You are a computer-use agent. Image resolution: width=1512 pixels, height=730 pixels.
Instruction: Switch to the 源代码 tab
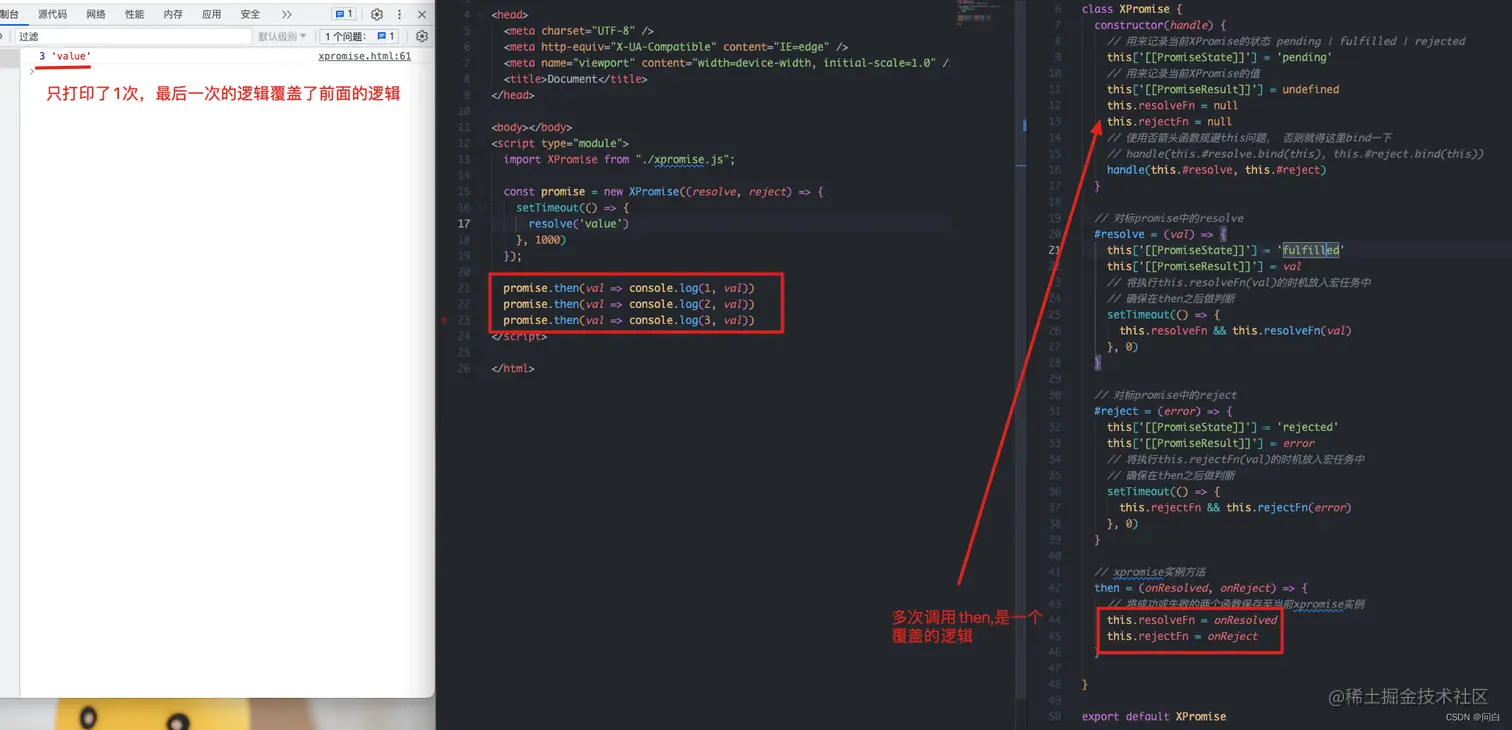(x=52, y=14)
